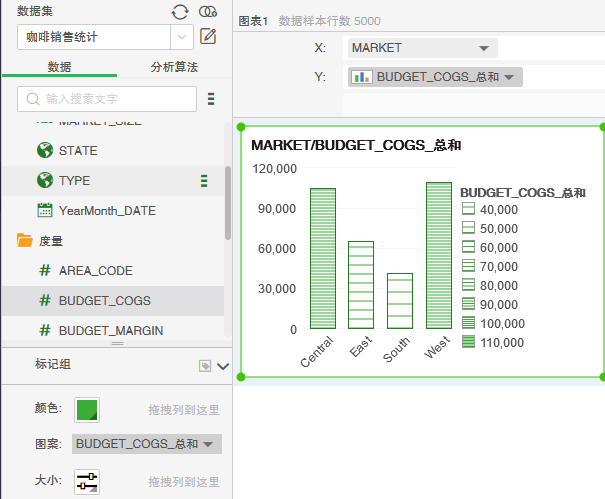Screen dimensions: 605x499
Task: Collapse the 标记组 panel chevron
Action: point(222,366)
